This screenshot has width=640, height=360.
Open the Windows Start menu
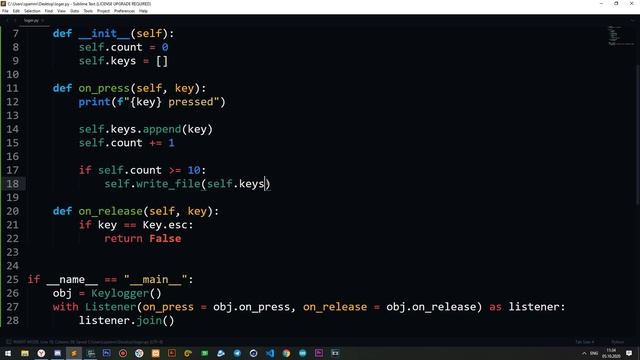coord(8,353)
